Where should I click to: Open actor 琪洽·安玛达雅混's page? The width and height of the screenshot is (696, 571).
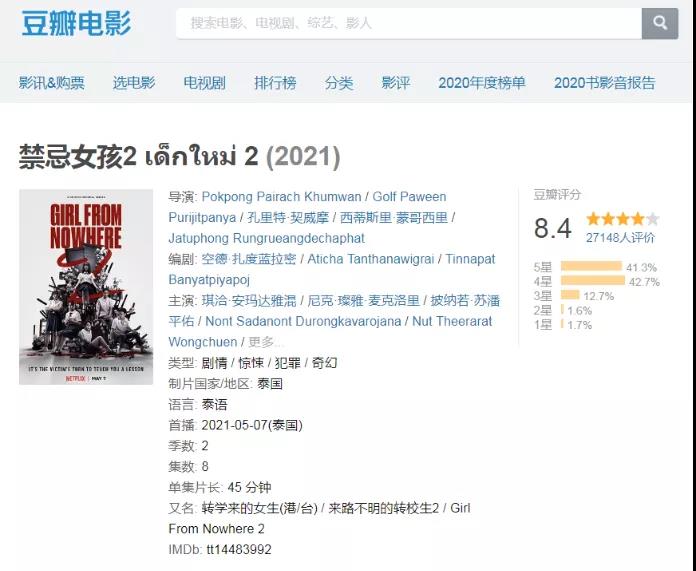249,301
